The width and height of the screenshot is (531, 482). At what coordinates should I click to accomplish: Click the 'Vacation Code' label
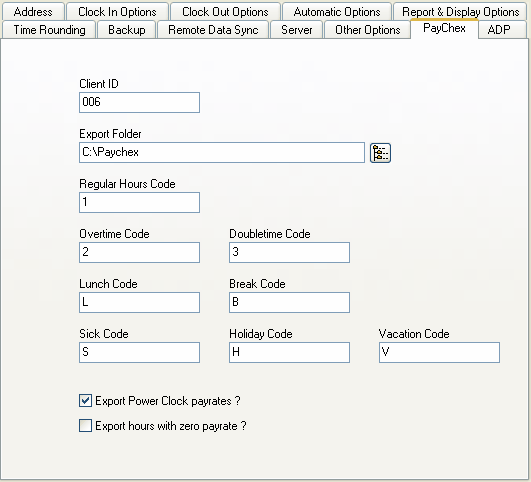[414, 334]
